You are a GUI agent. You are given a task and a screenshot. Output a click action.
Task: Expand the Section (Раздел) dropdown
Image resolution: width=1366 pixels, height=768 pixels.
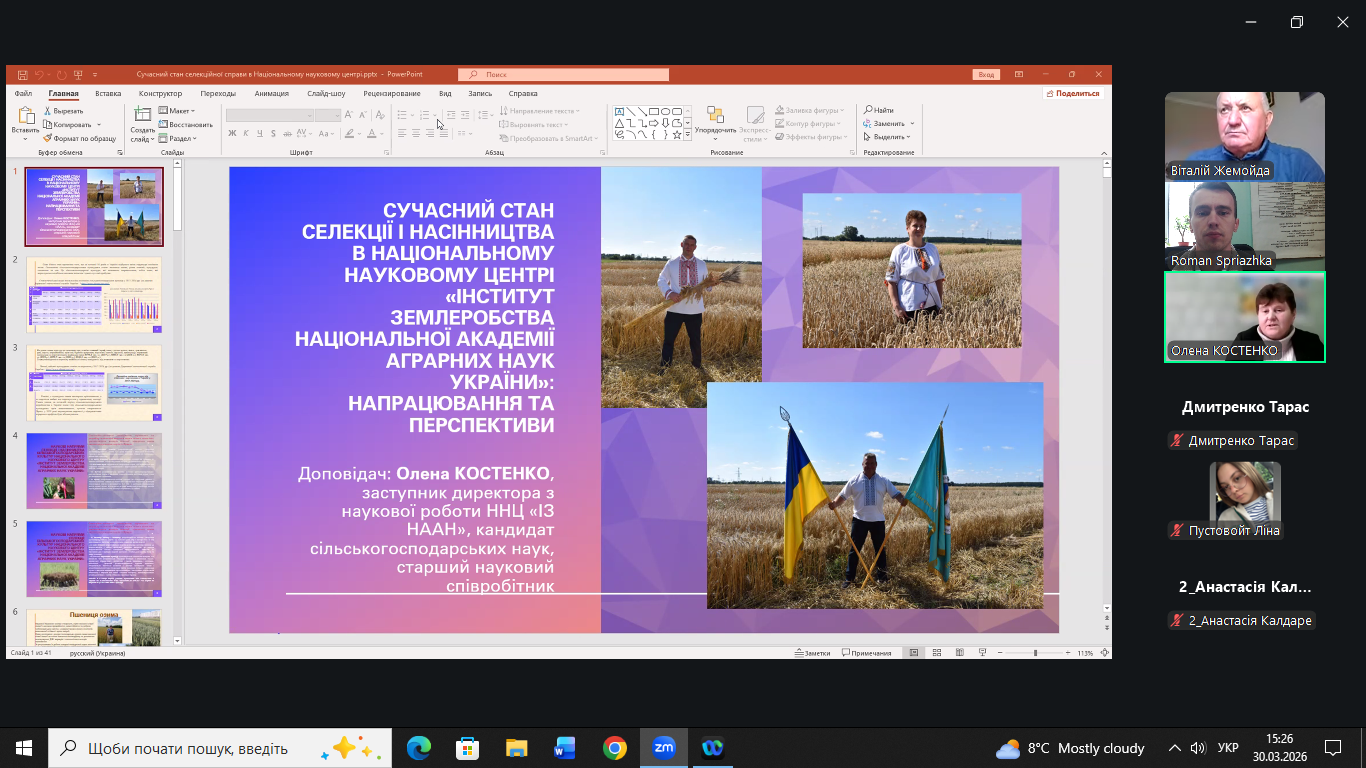181,139
